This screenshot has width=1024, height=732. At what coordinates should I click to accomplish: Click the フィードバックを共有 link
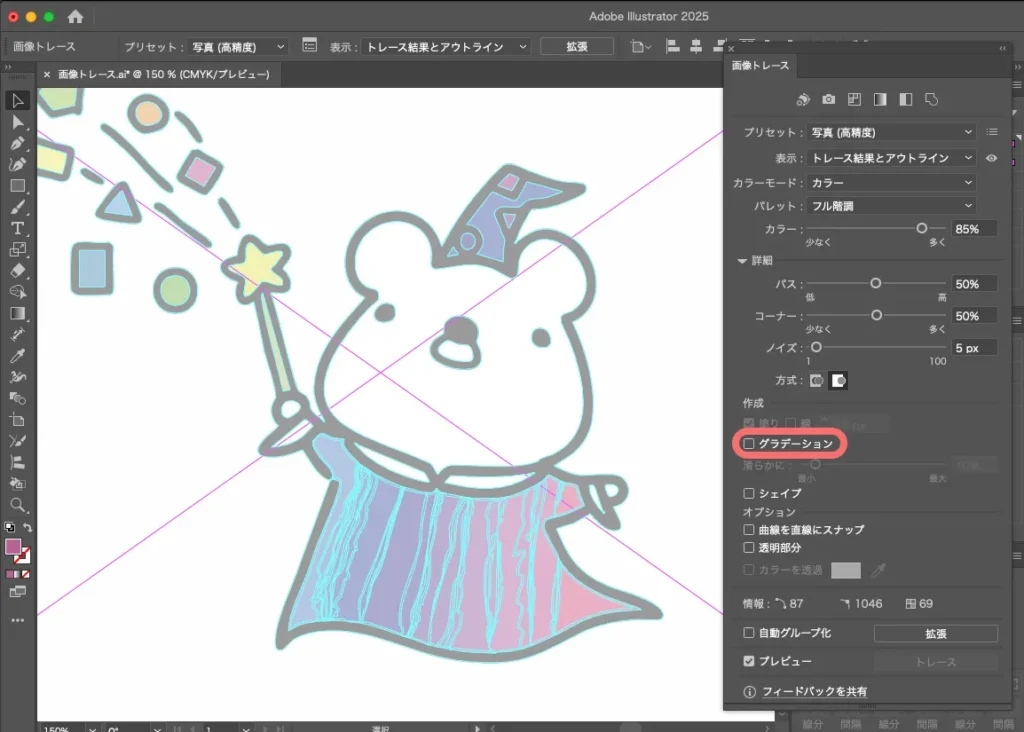click(x=814, y=691)
